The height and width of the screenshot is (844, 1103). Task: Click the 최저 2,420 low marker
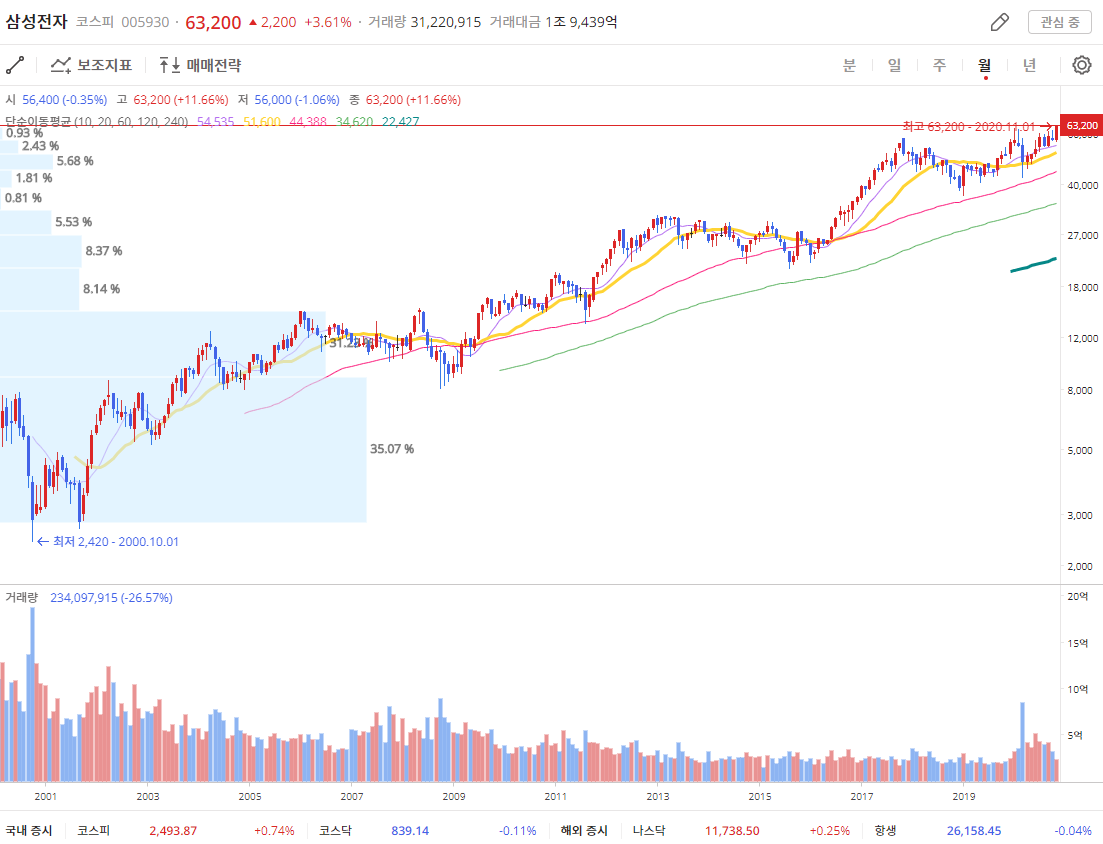coord(108,542)
